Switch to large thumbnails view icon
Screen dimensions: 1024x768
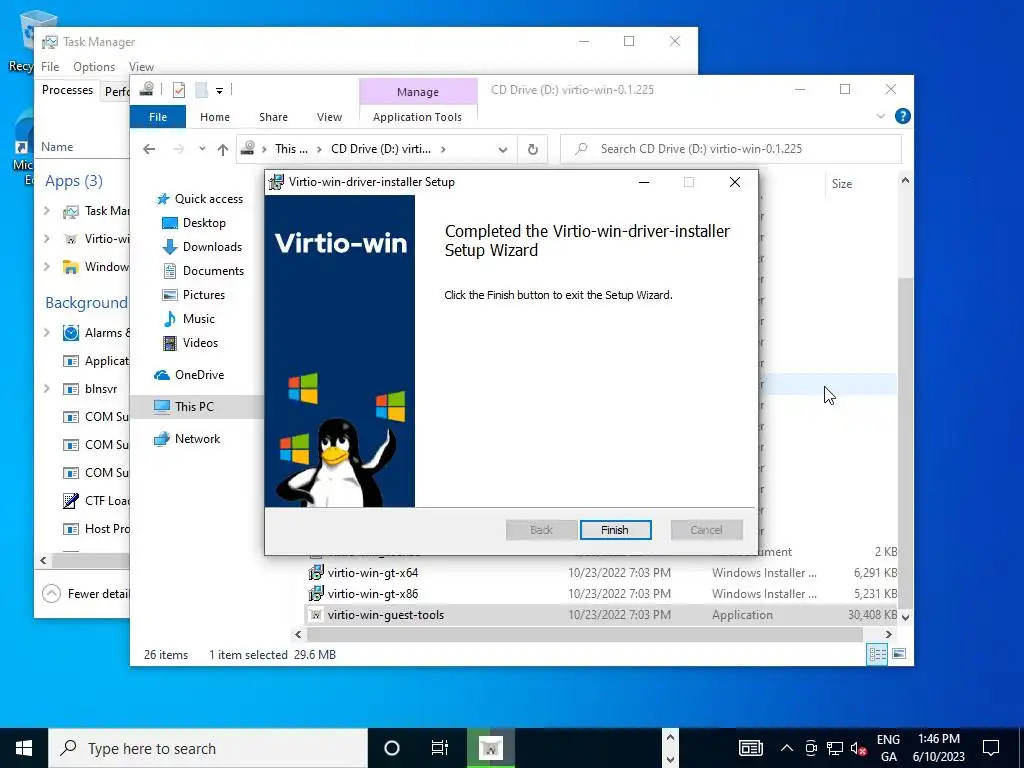click(899, 654)
